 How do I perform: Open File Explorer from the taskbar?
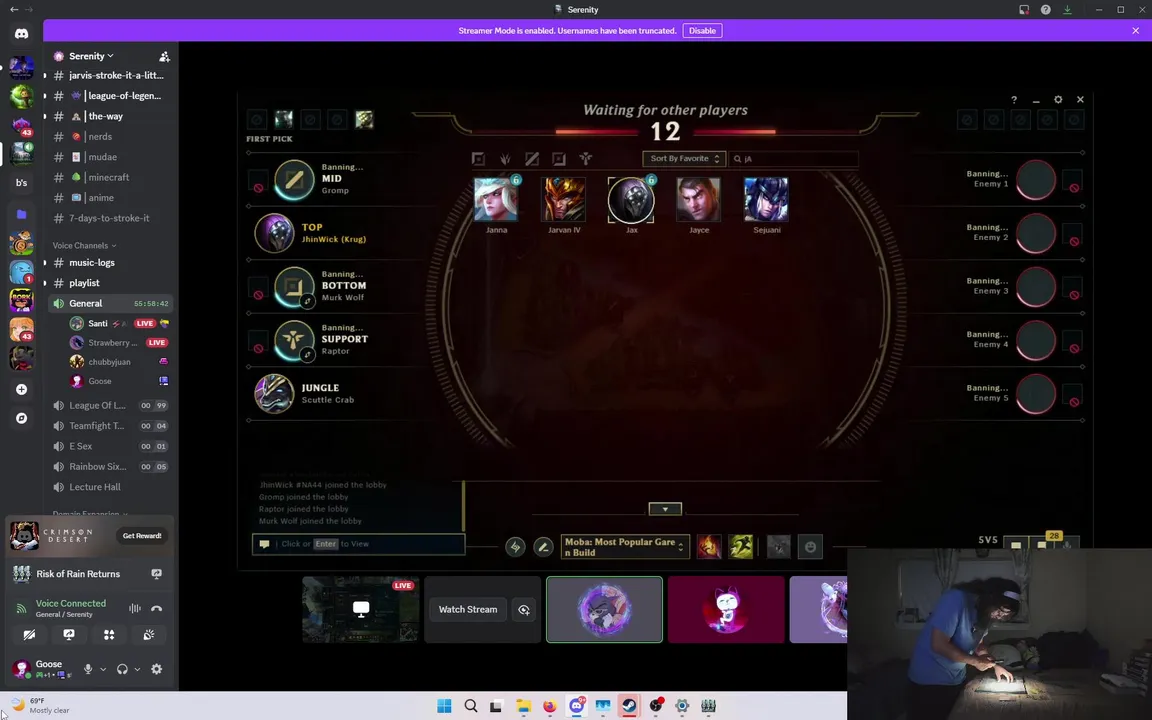tap(523, 706)
